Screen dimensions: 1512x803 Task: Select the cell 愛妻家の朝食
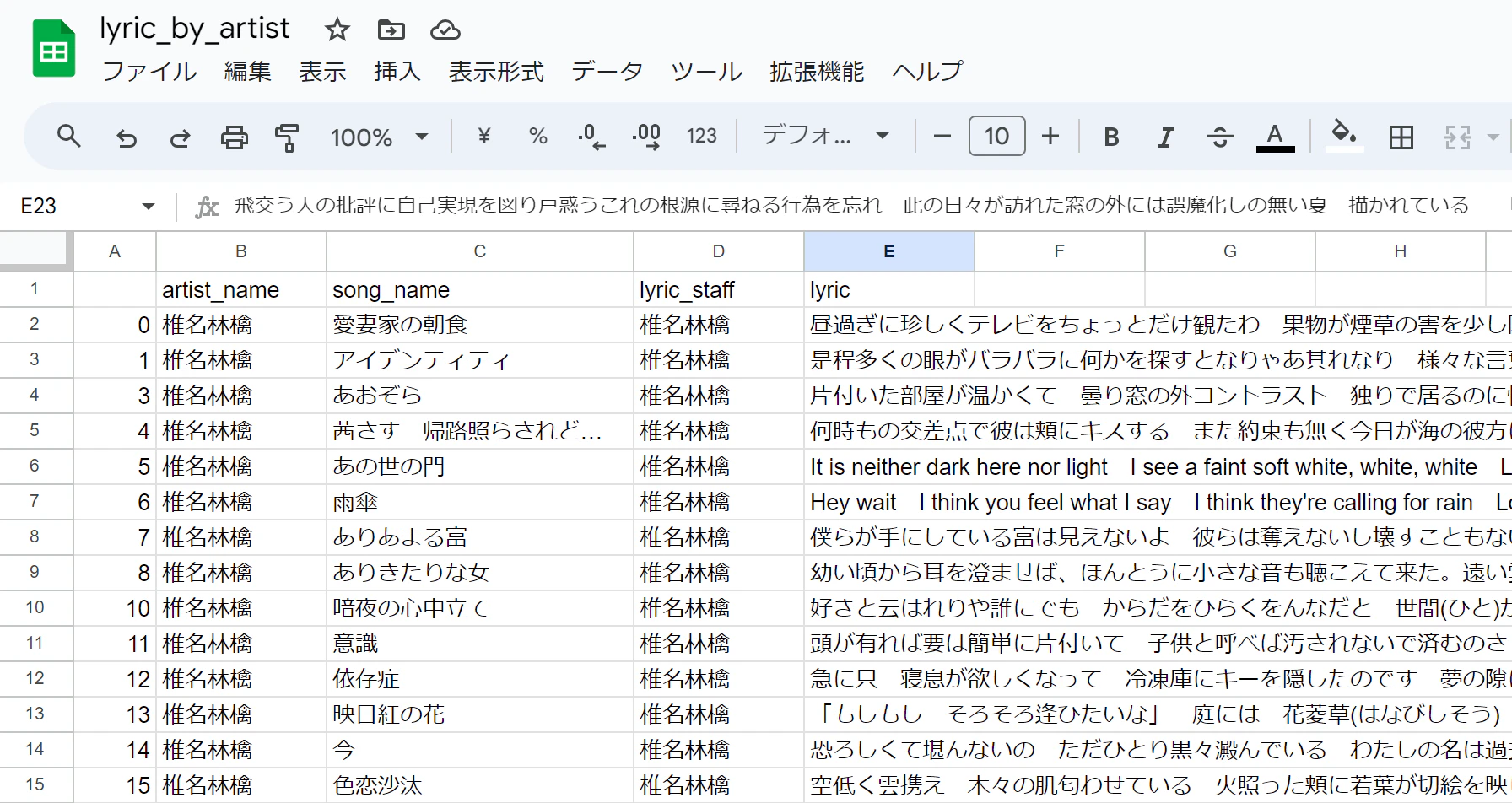click(480, 325)
